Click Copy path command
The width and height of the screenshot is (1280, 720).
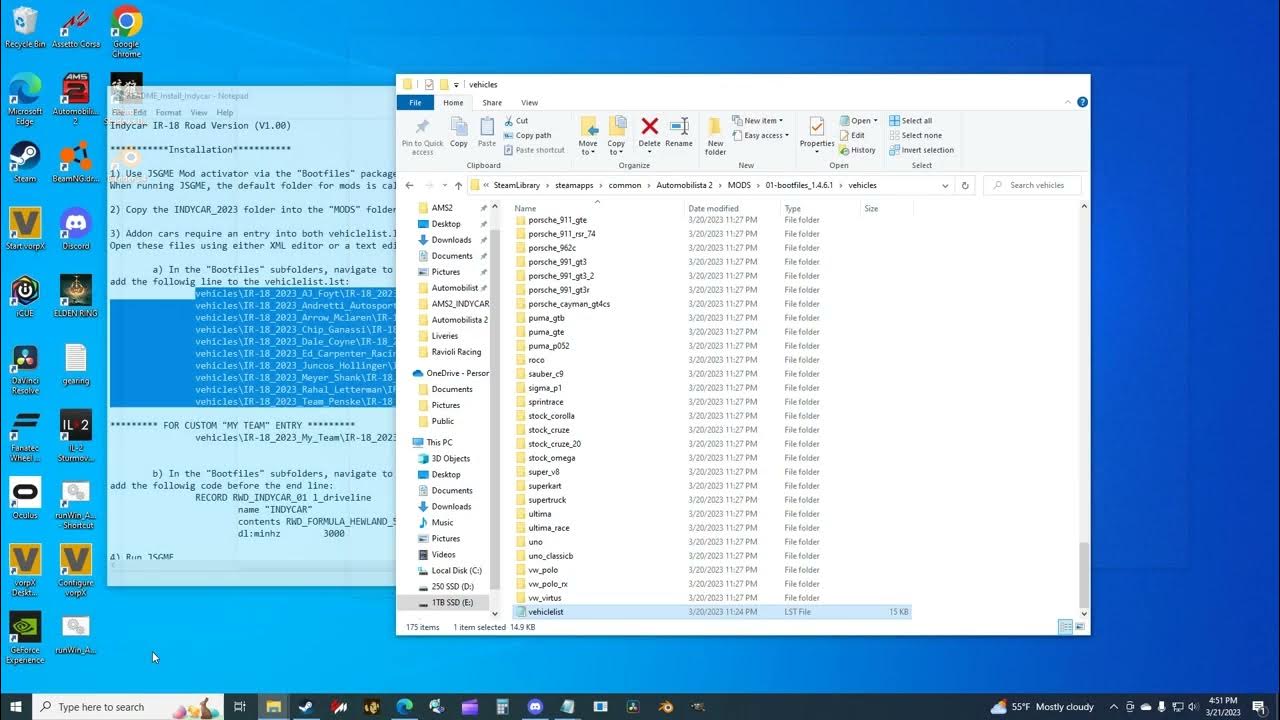pyautogui.click(x=527, y=135)
